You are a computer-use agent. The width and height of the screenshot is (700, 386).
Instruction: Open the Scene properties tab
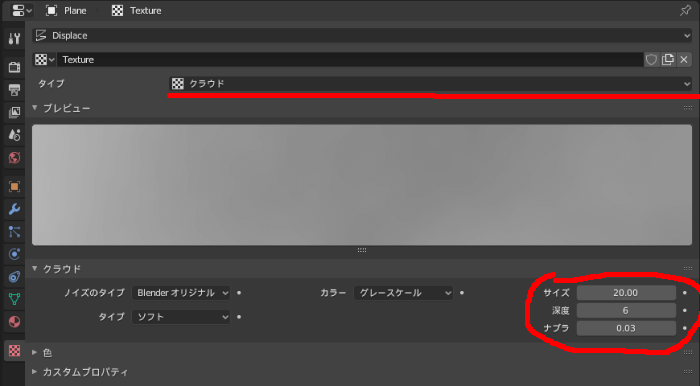[x=14, y=134]
